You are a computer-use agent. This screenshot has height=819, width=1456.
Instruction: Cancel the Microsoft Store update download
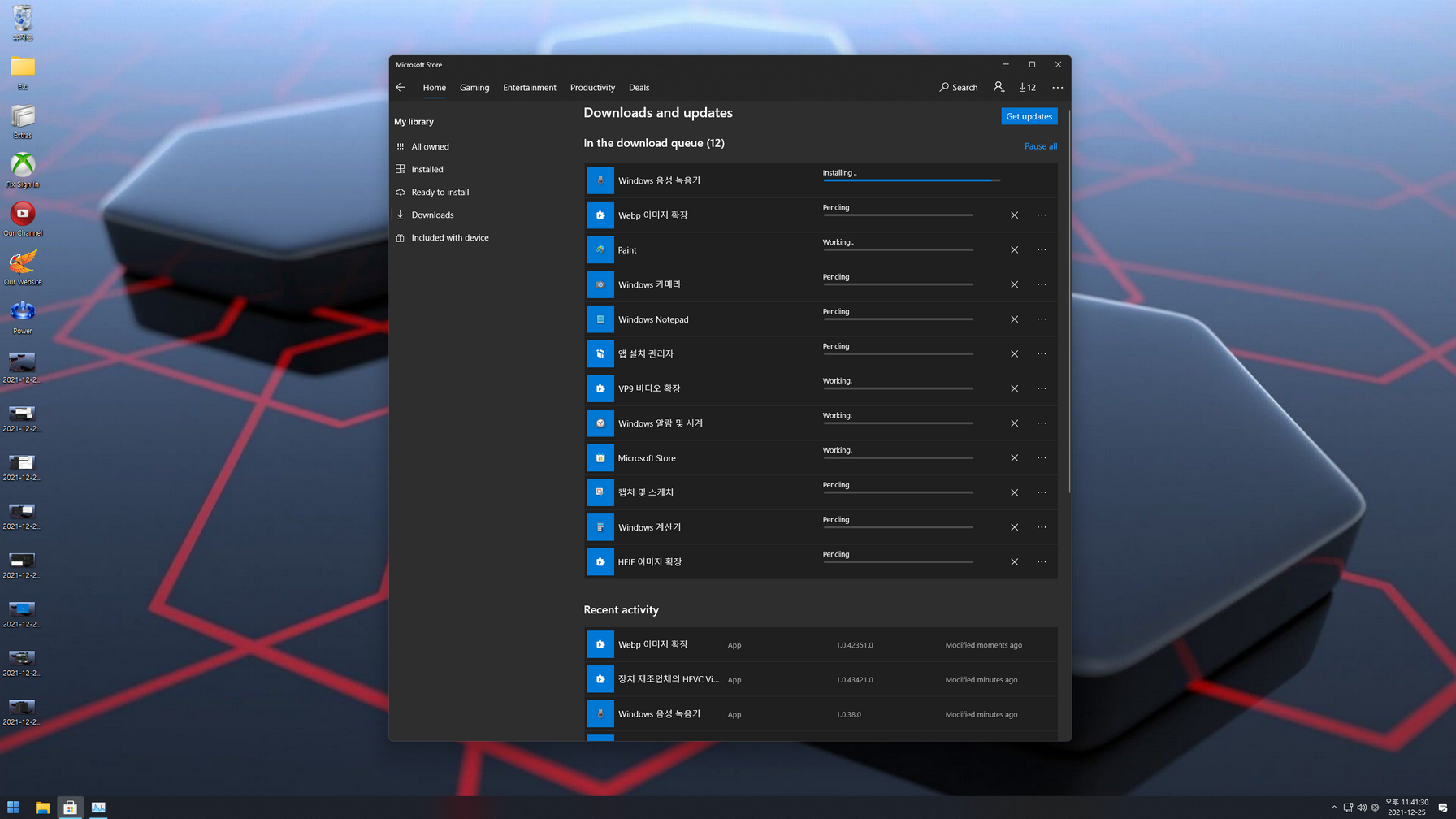point(1014,458)
